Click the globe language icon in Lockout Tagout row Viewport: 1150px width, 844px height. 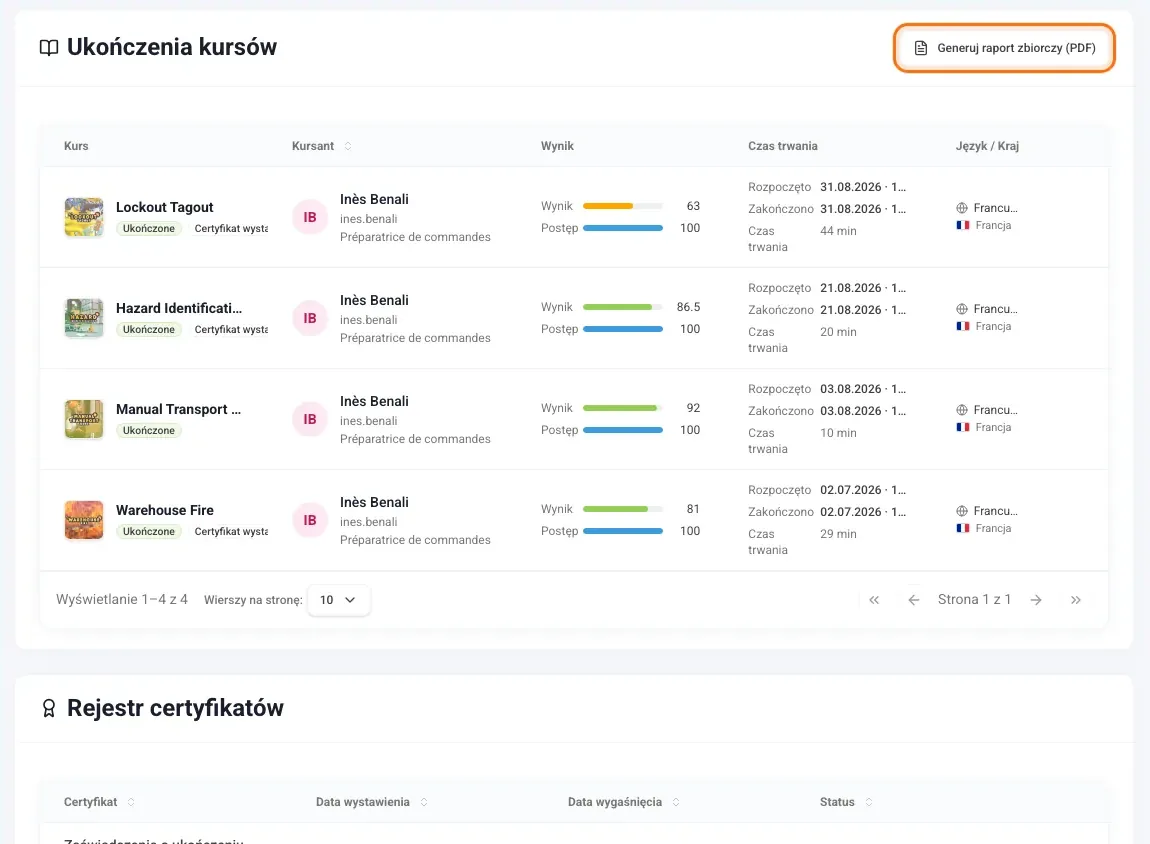click(962, 208)
